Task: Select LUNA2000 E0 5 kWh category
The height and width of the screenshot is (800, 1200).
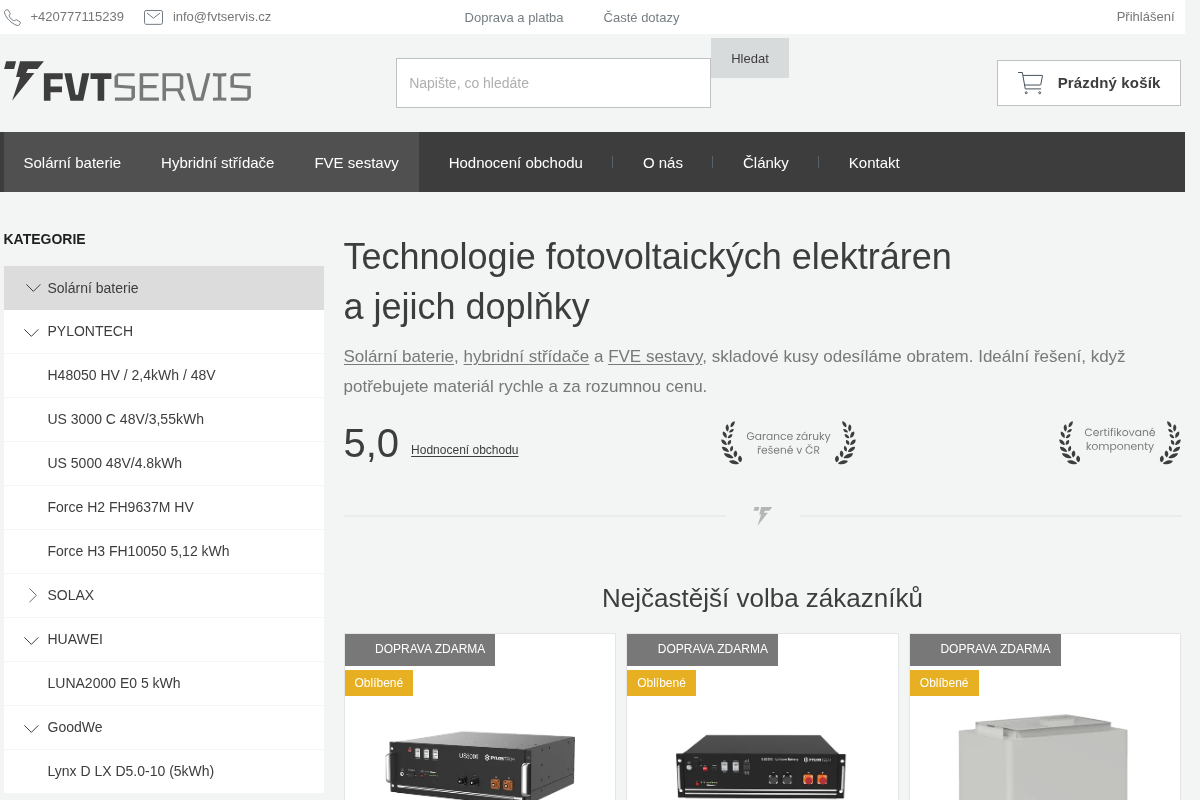Action: [114, 683]
